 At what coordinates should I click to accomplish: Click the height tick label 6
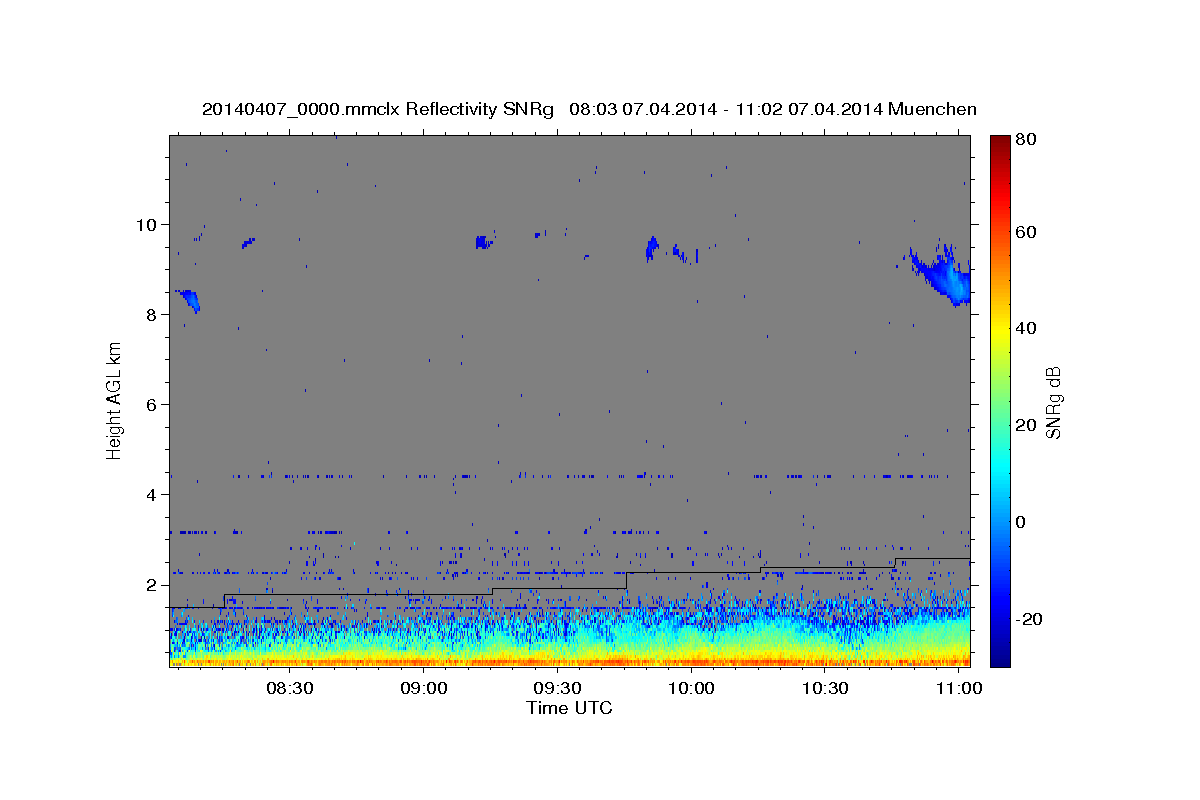coord(153,404)
